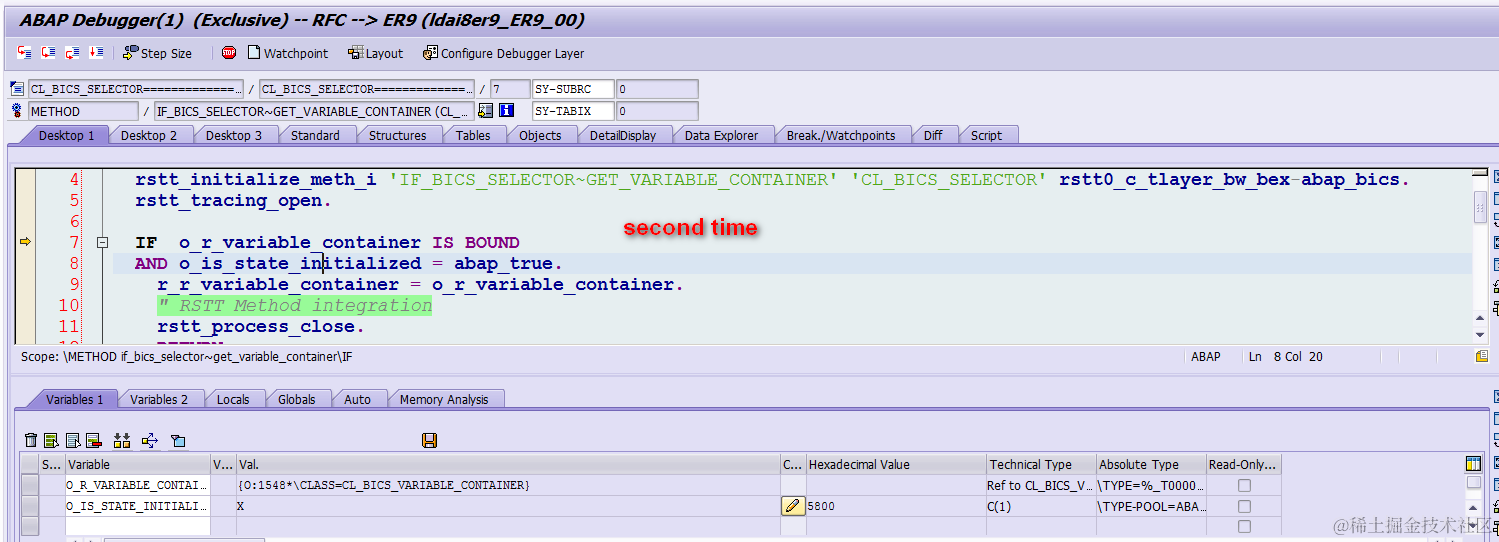
Task: Click the program list icon beside CL_BICS_SELECTOR
Action: pyautogui.click(x=17, y=89)
